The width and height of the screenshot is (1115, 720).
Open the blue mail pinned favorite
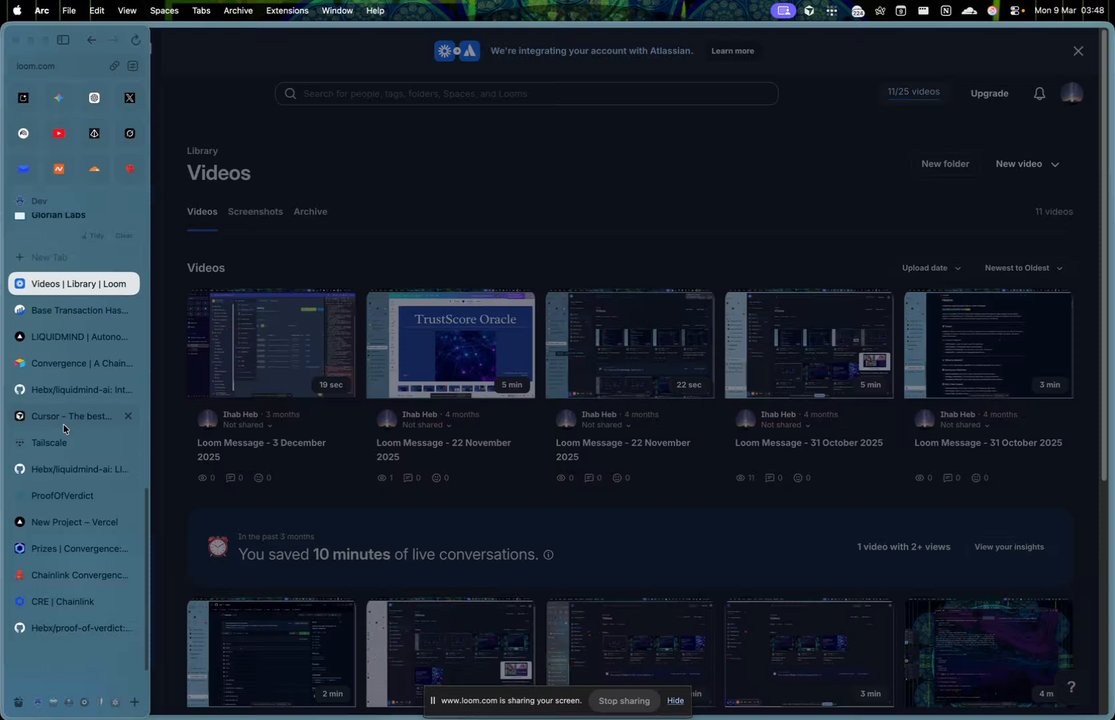pos(23,169)
